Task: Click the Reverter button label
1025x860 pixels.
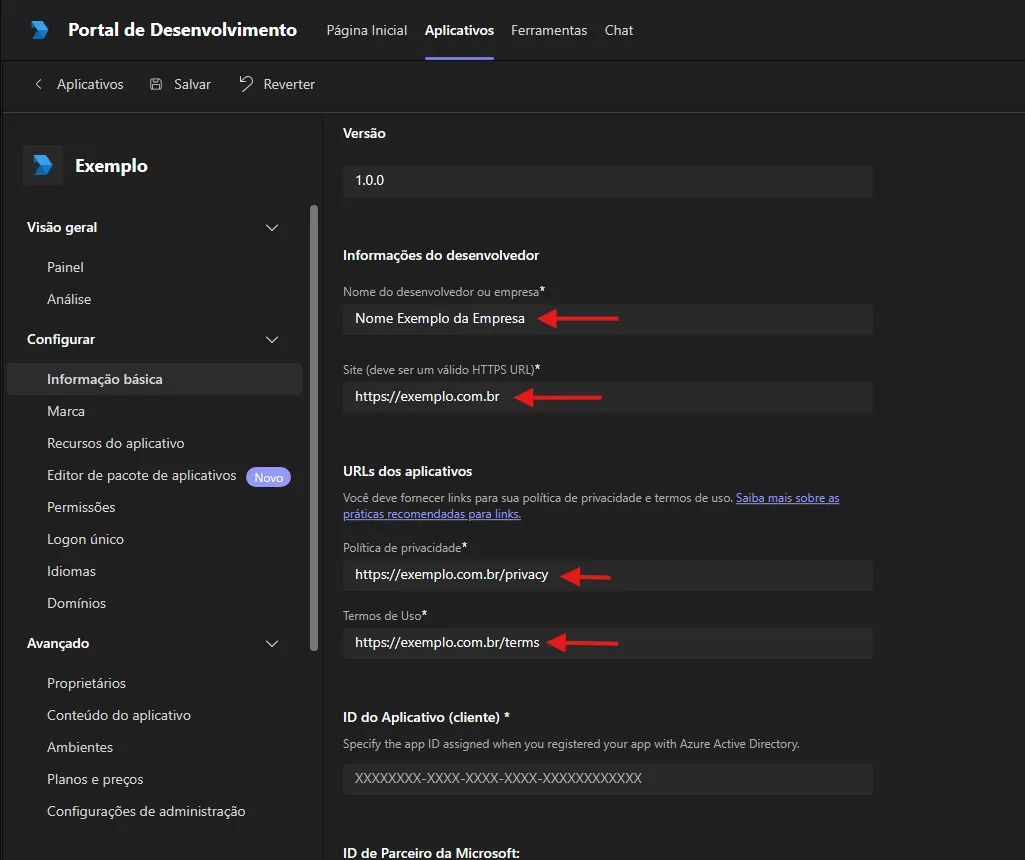Action: [x=289, y=84]
